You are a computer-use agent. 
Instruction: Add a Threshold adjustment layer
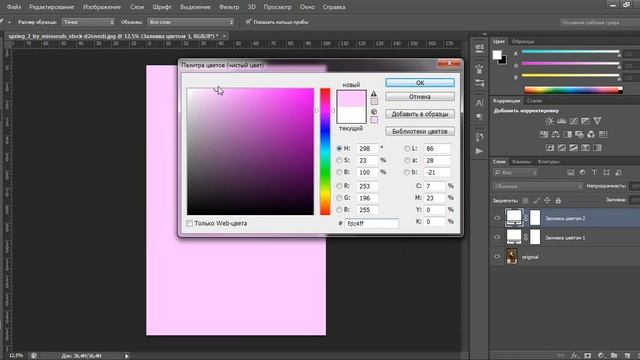573,147
